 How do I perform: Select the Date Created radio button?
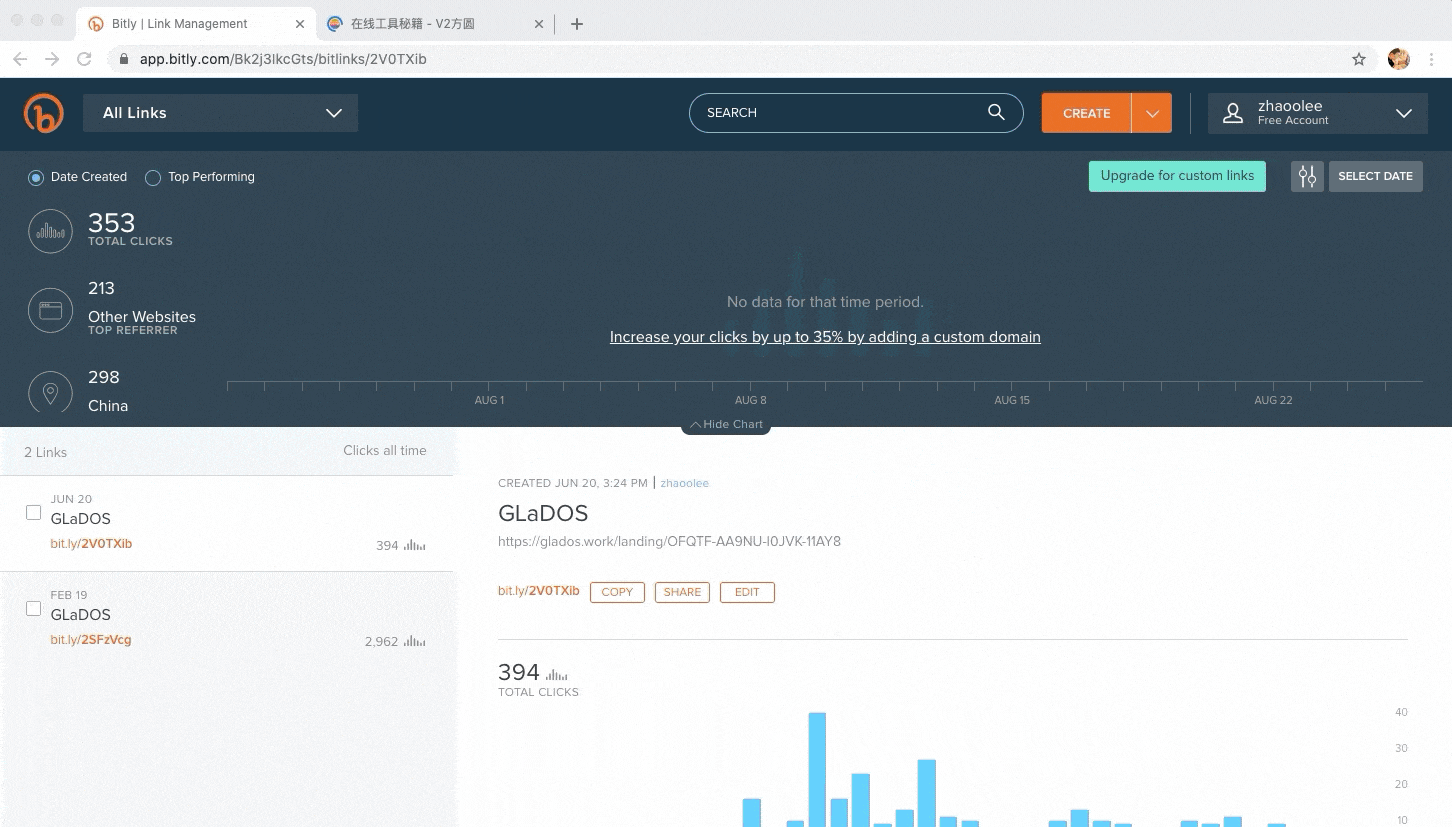(x=37, y=177)
